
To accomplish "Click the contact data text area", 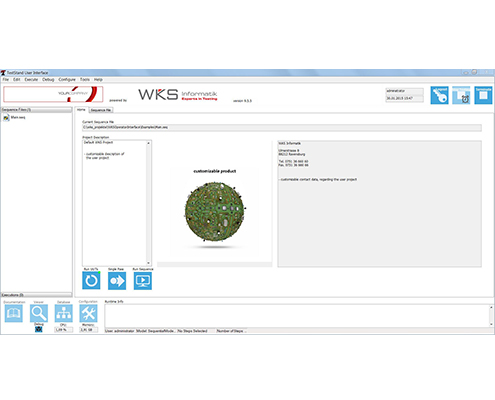I will pos(379,204).
